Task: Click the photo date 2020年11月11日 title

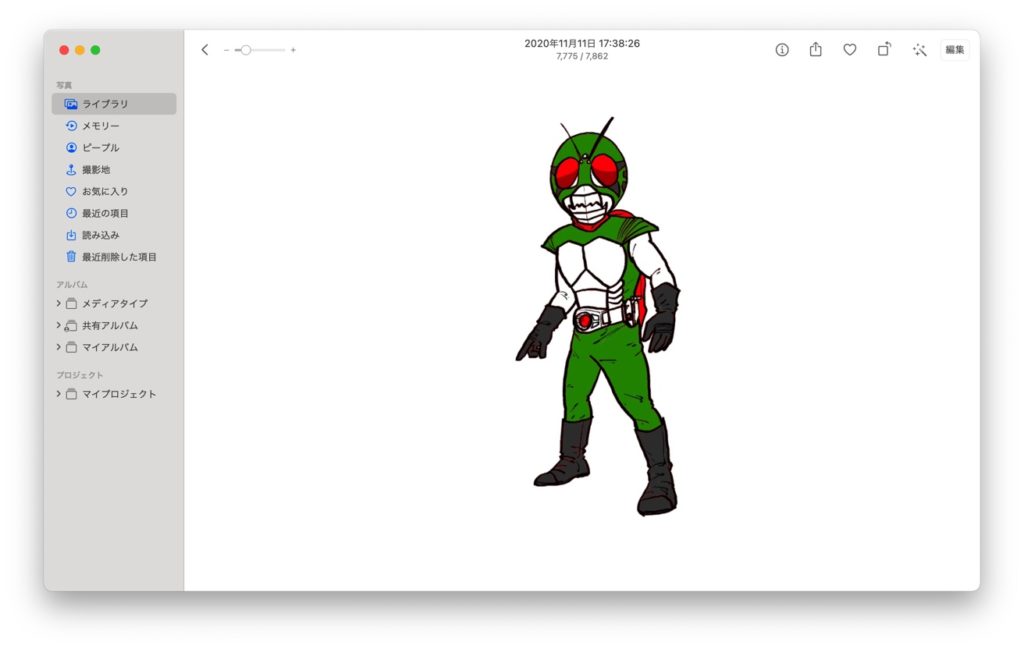Action: coord(582,43)
